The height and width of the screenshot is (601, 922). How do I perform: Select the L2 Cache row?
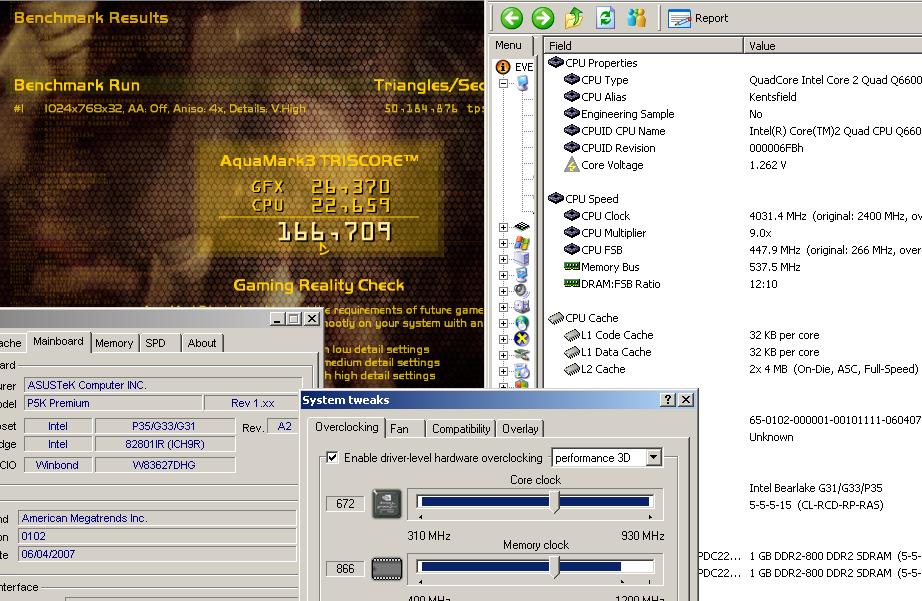(733, 369)
